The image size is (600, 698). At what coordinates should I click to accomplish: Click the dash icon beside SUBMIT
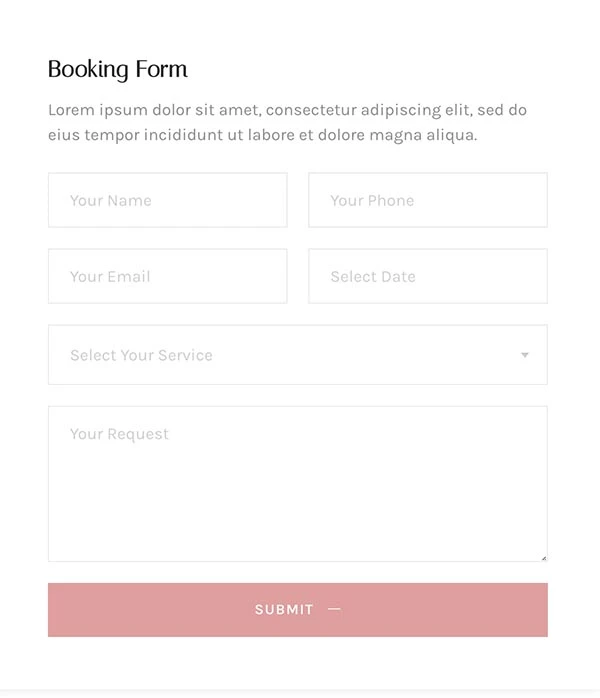tap(334, 609)
